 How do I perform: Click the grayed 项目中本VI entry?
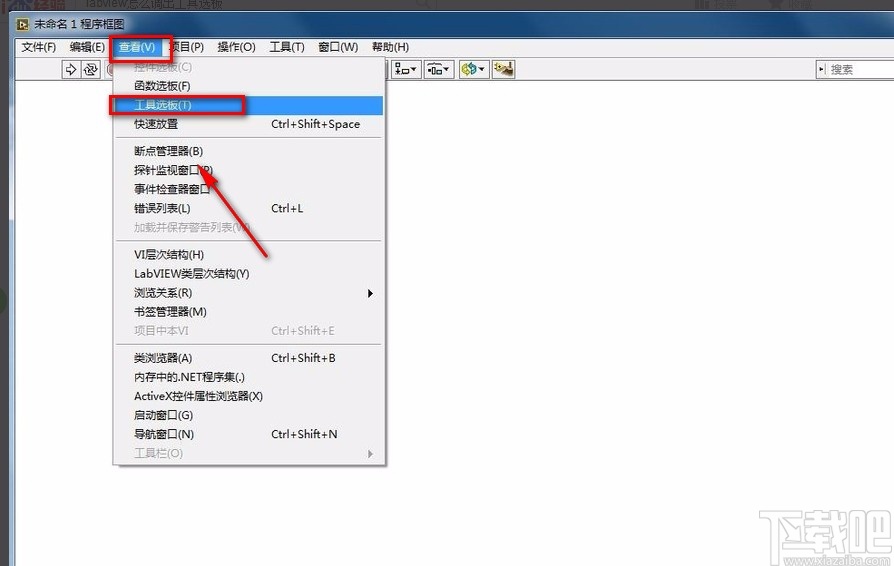click(x=249, y=331)
